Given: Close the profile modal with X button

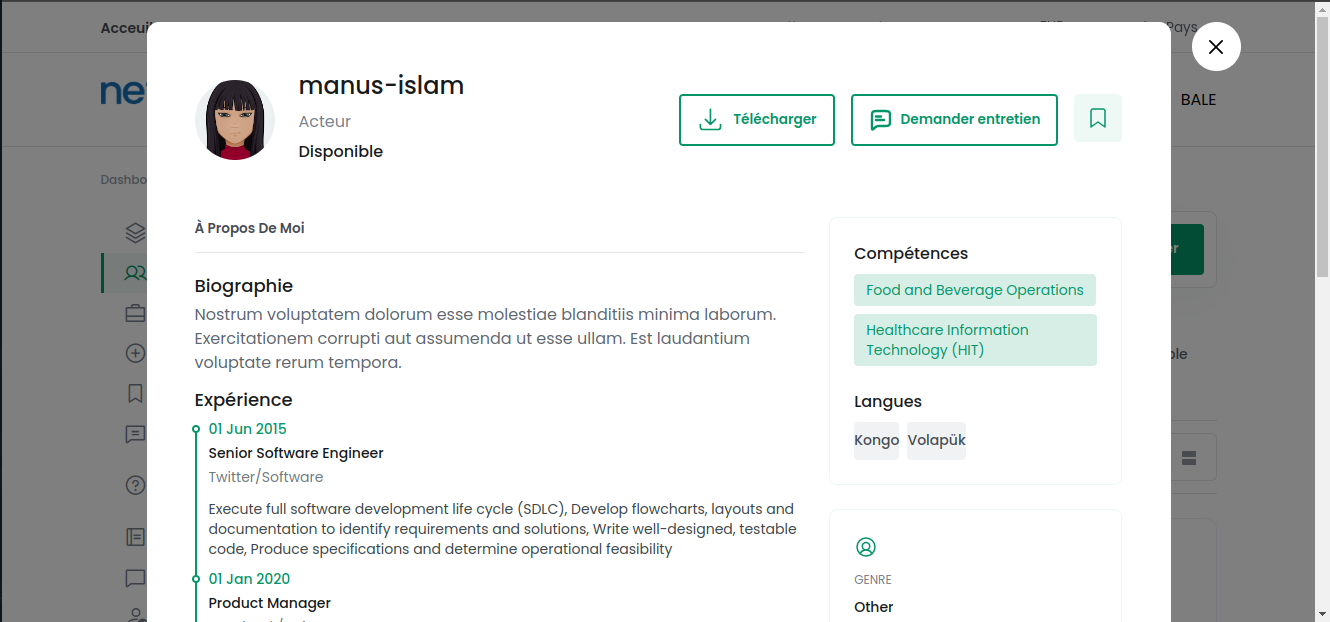Looking at the screenshot, I should pos(1216,47).
